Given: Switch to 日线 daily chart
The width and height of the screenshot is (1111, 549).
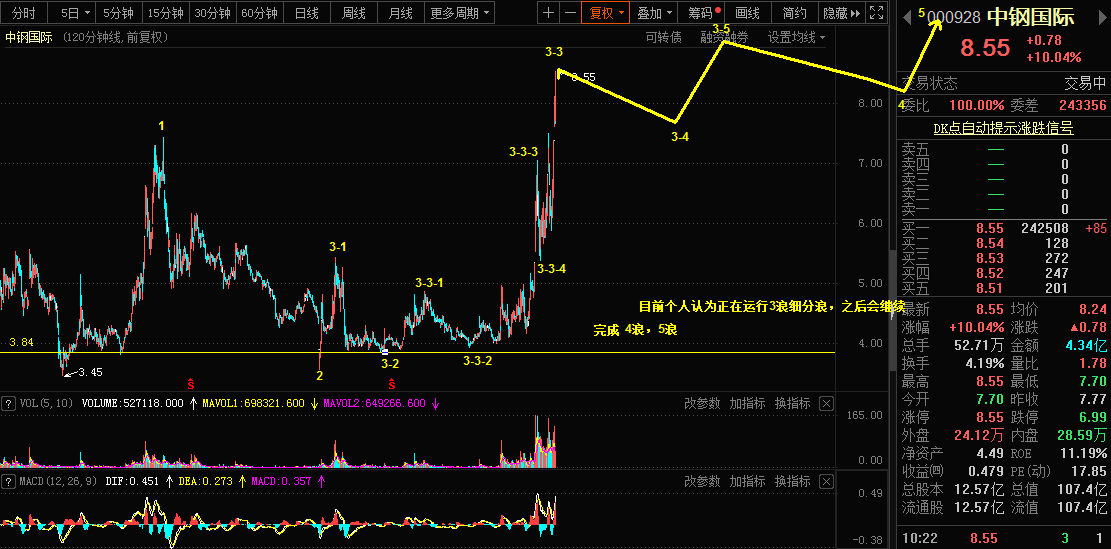Looking at the screenshot, I should tap(306, 12).
